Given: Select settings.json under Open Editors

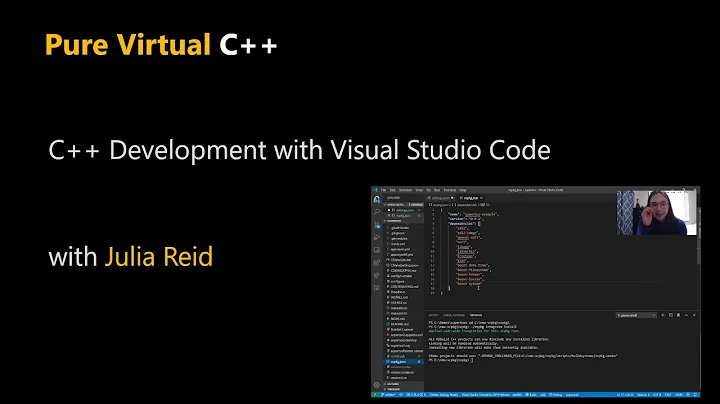Looking at the screenshot, I should 404,210.
